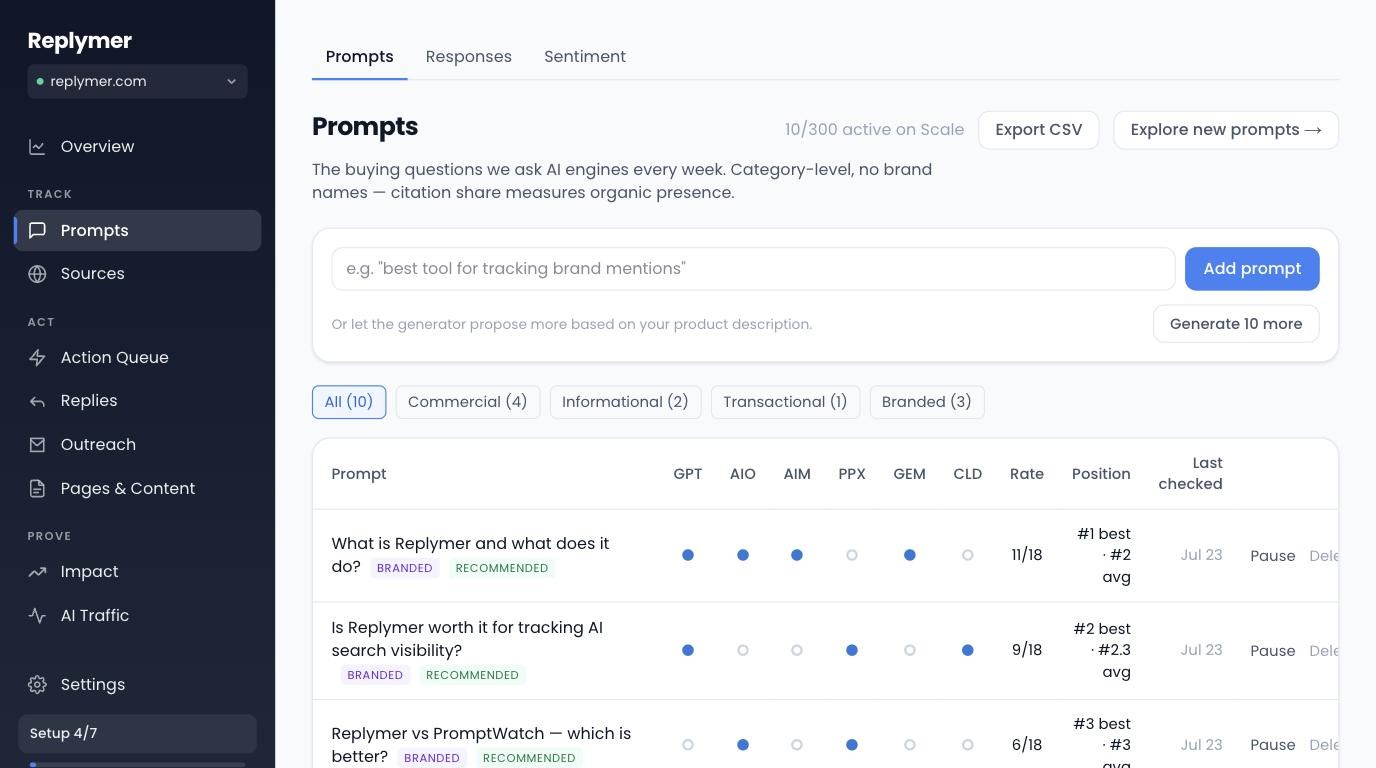Go to Outreach in the sidebar
The image size is (1376, 768).
(137, 445)
